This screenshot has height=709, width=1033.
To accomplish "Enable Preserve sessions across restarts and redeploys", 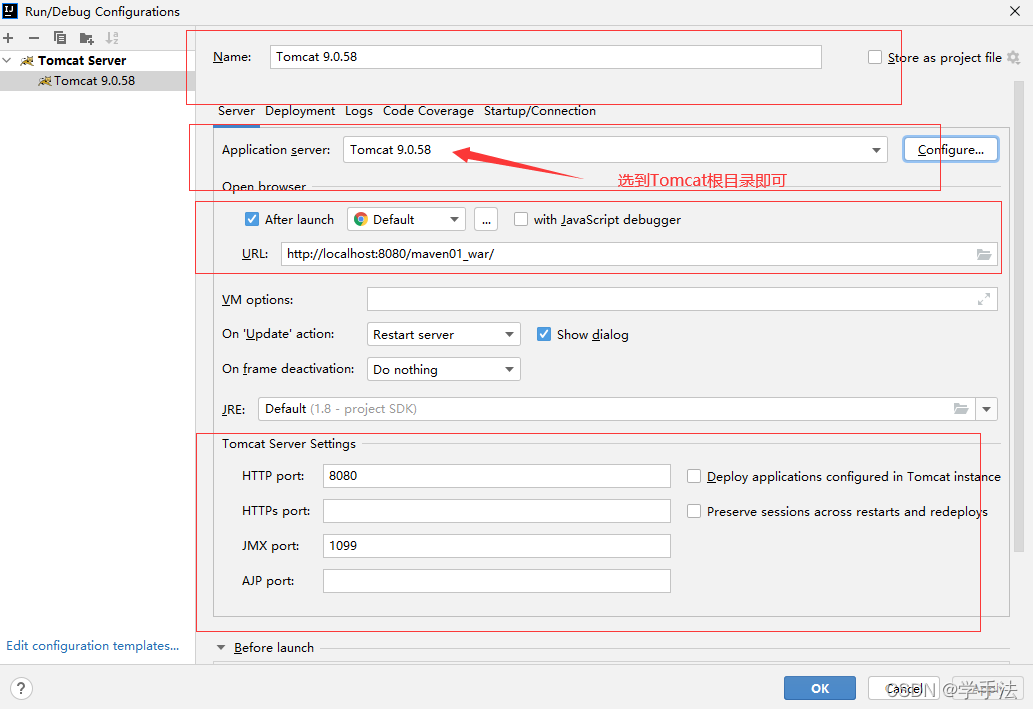I will click(694, 511).
